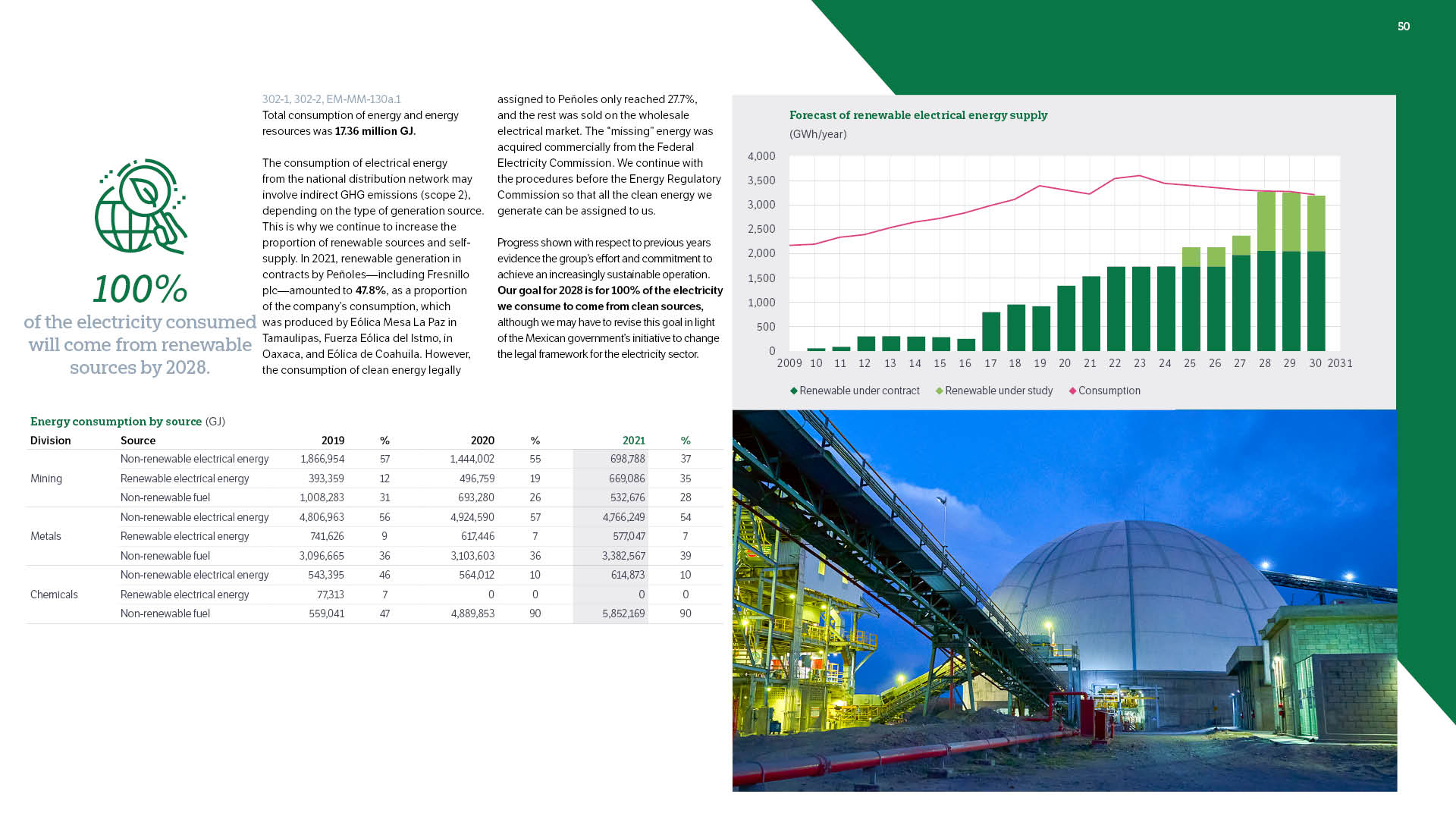Viewport: 1456px width, 819px height.
Task: Click the Renewable under contract legend label
Action: pyautogui.click(x=859, y=391)
